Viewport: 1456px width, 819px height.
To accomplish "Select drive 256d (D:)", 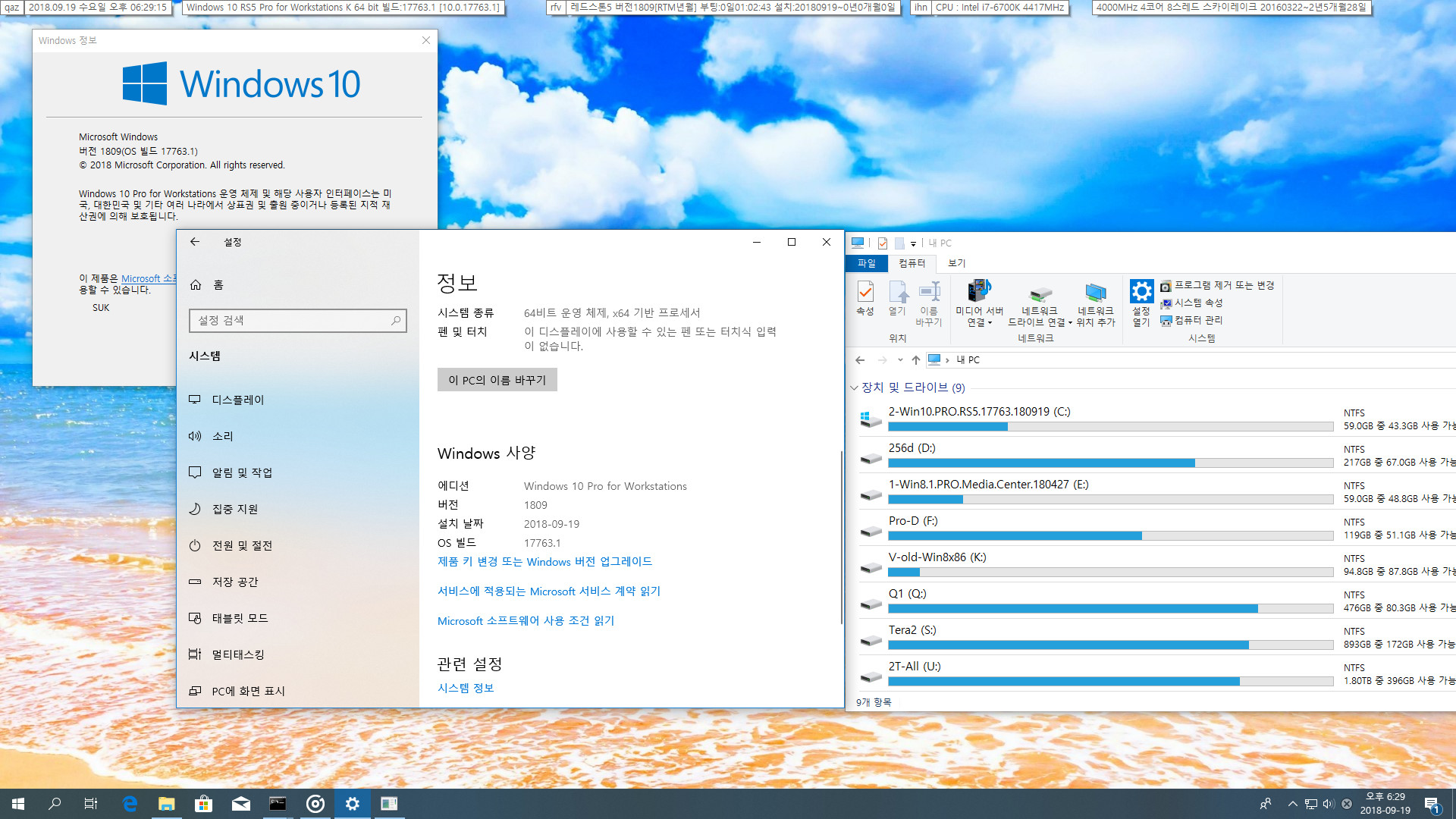I will pos(1156,455).
